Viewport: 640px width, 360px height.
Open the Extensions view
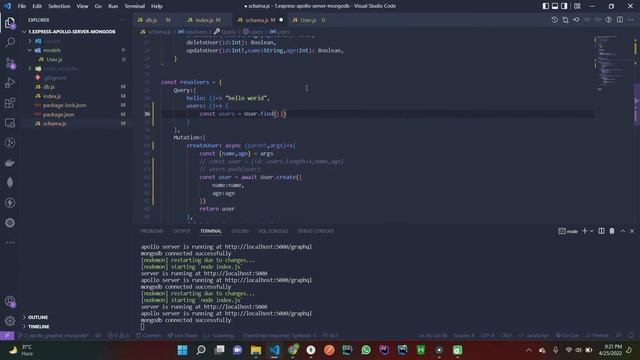pyautogui.click(x=10, y=103)
